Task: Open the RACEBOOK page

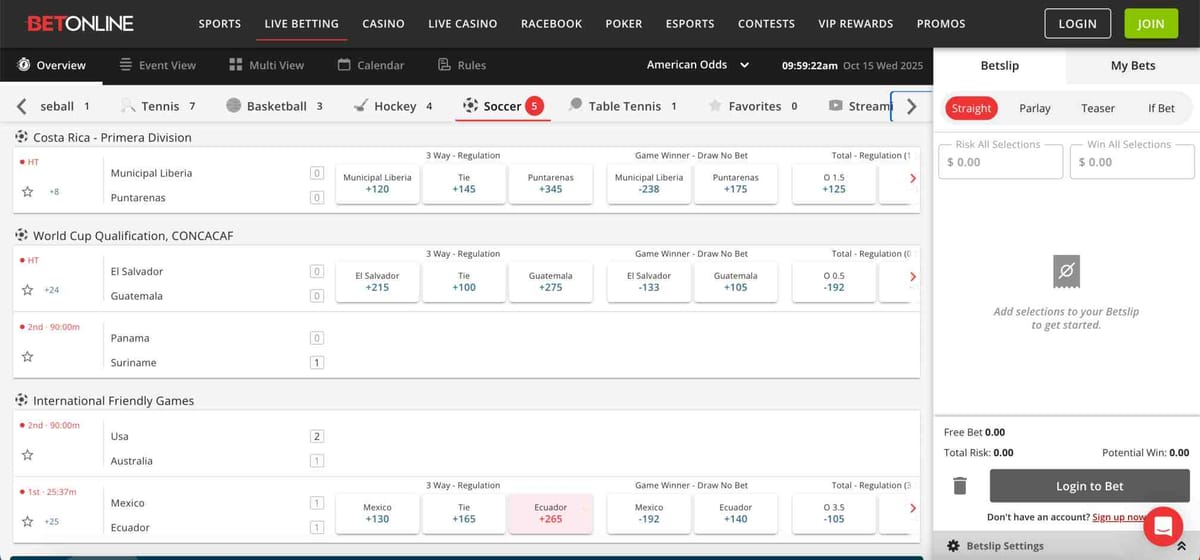Action: [x=551, y=23]
